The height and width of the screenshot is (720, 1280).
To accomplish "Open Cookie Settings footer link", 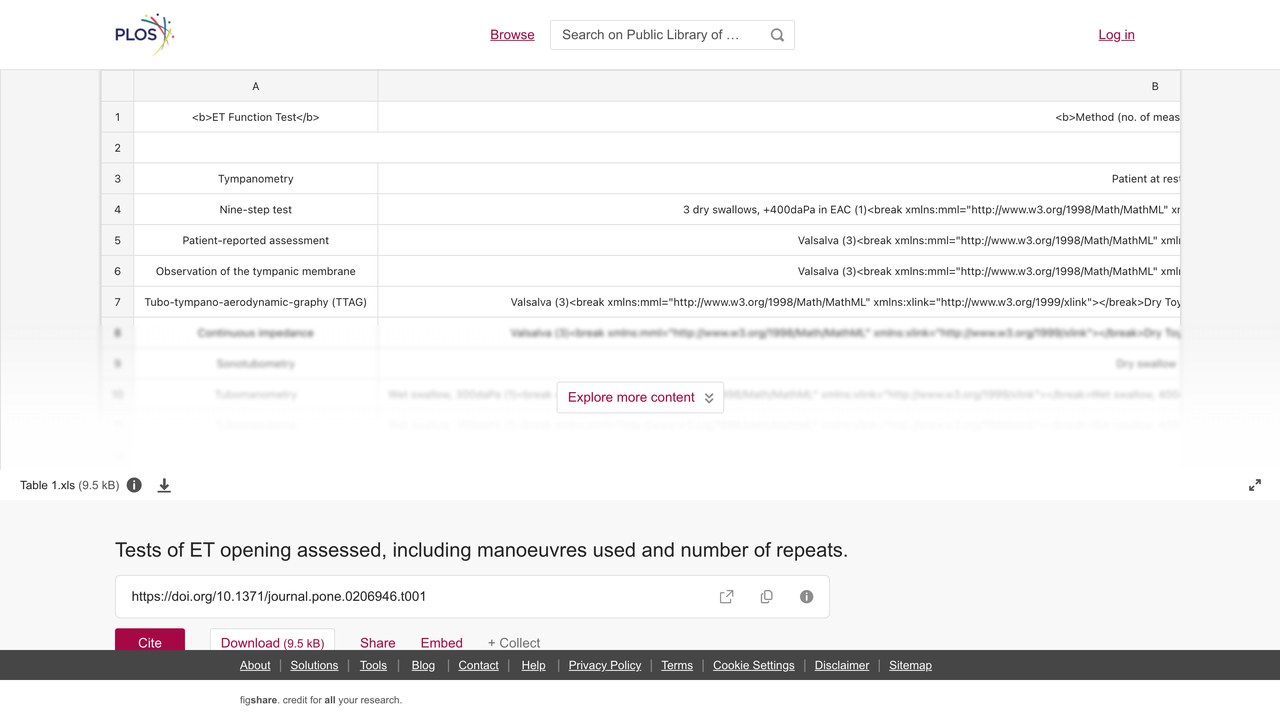I will tap(754, 666).
